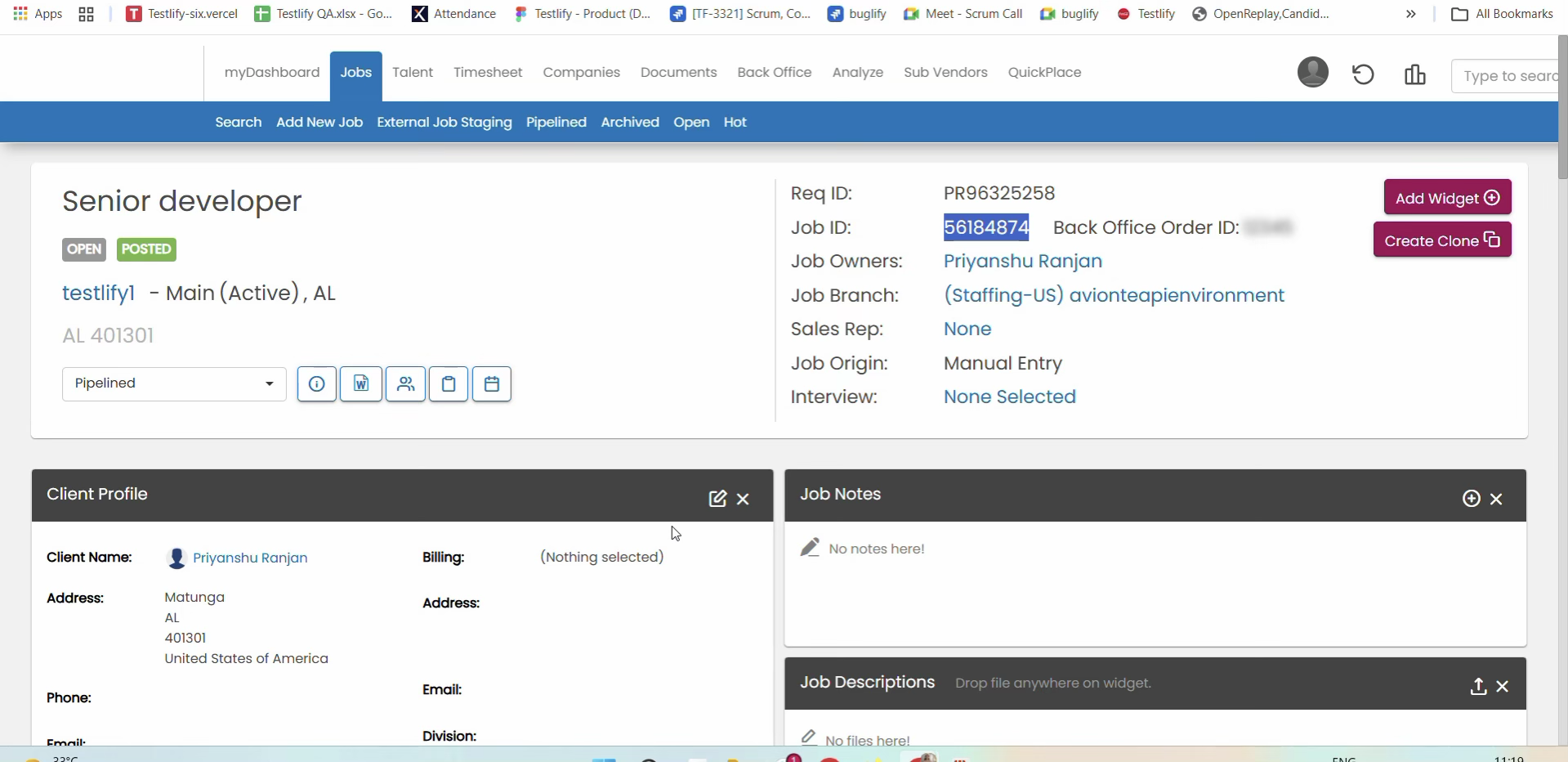The height and width of the screenshot is (762, 1568).
Task: Open the job info icon button
Action: pos(317,384)
